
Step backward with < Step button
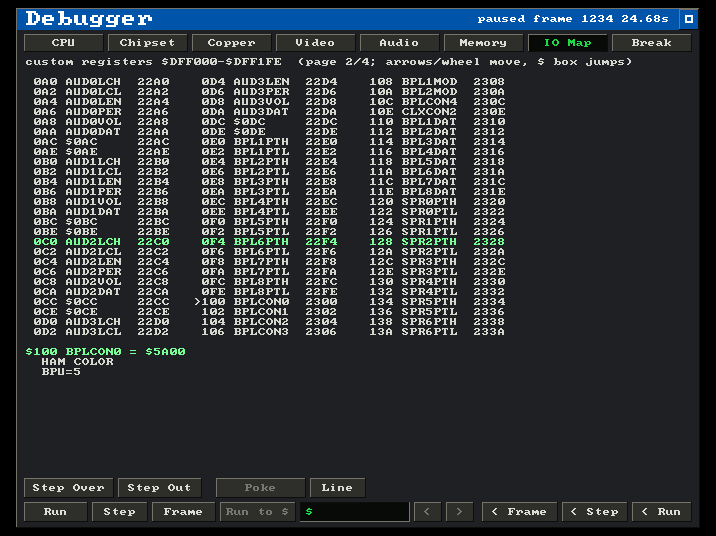tap(595, 512)
